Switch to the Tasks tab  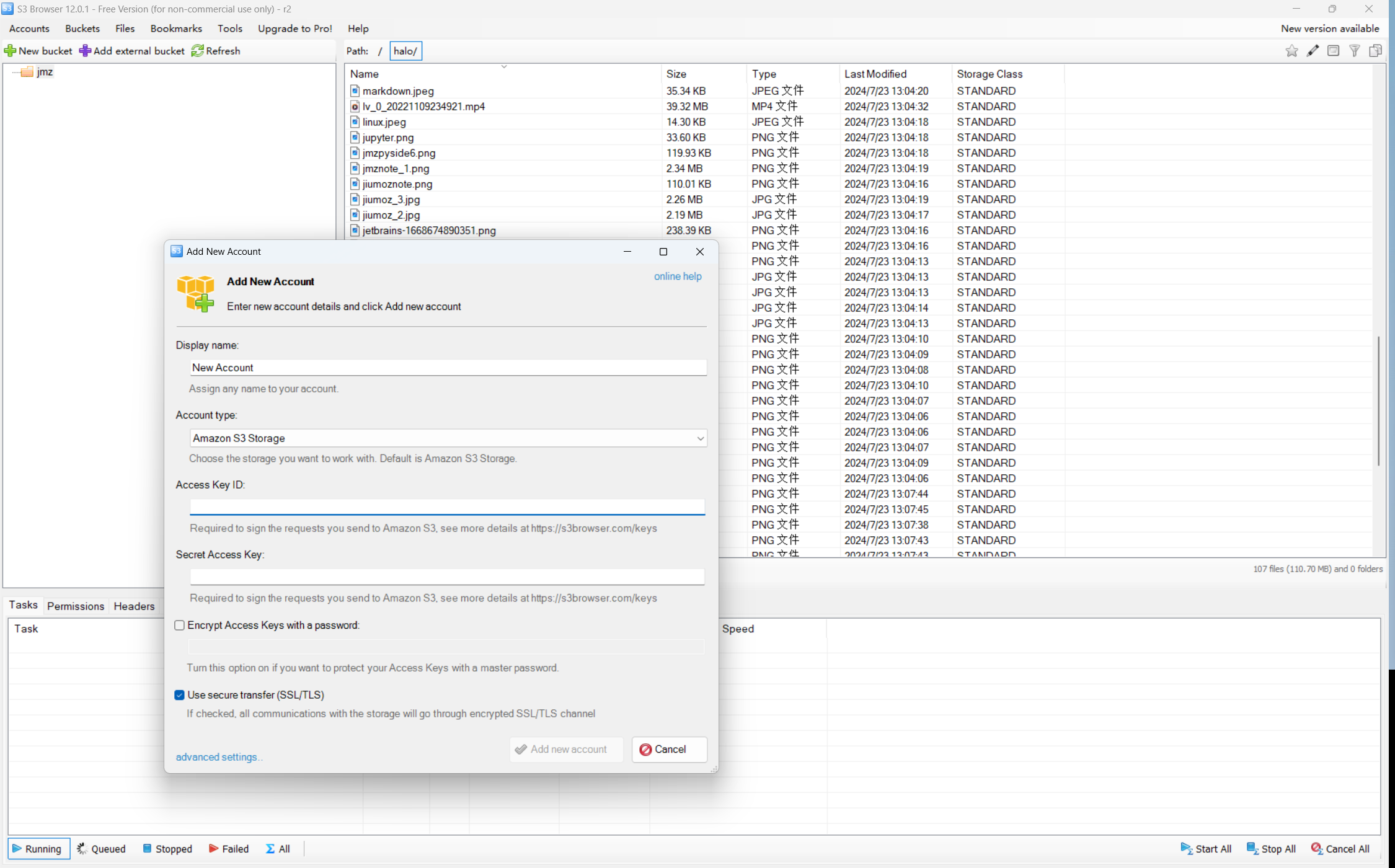[24, 605]
